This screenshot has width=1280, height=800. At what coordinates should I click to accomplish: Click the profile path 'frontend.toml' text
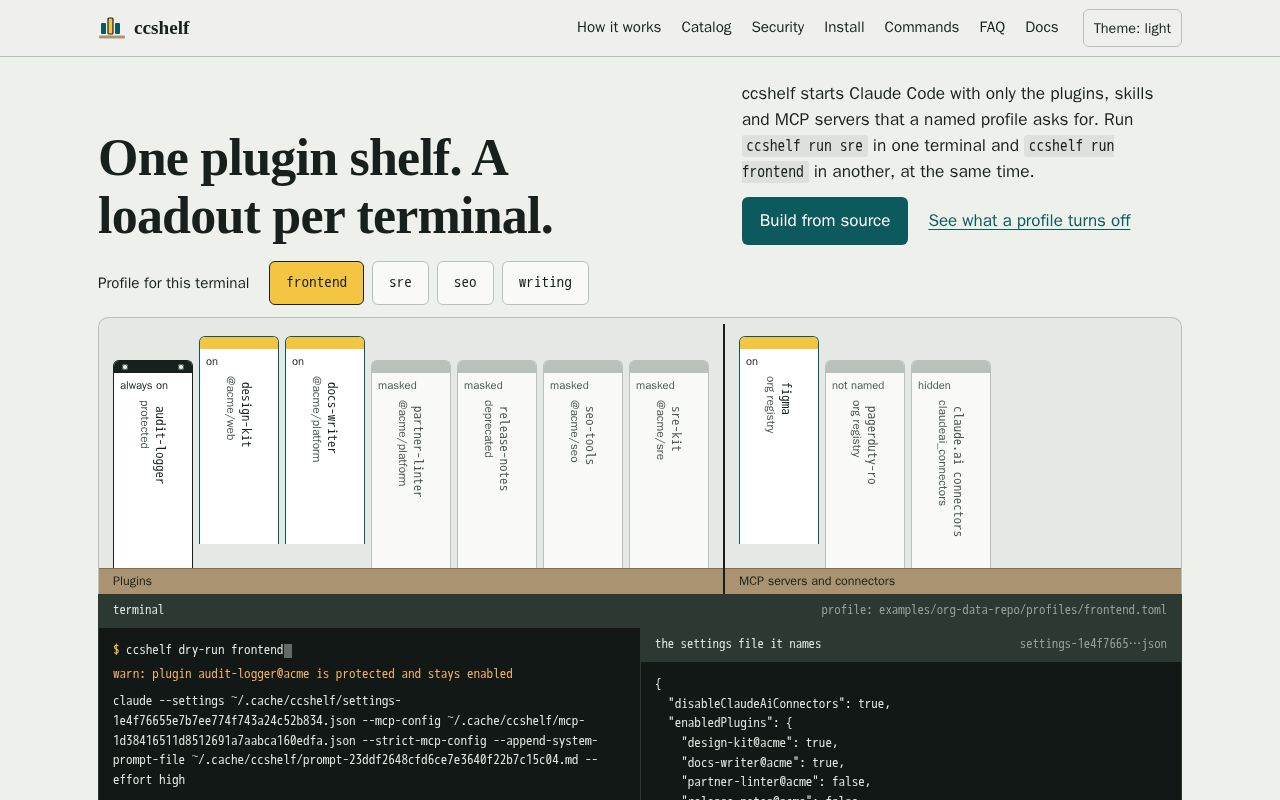click(994, 610)
